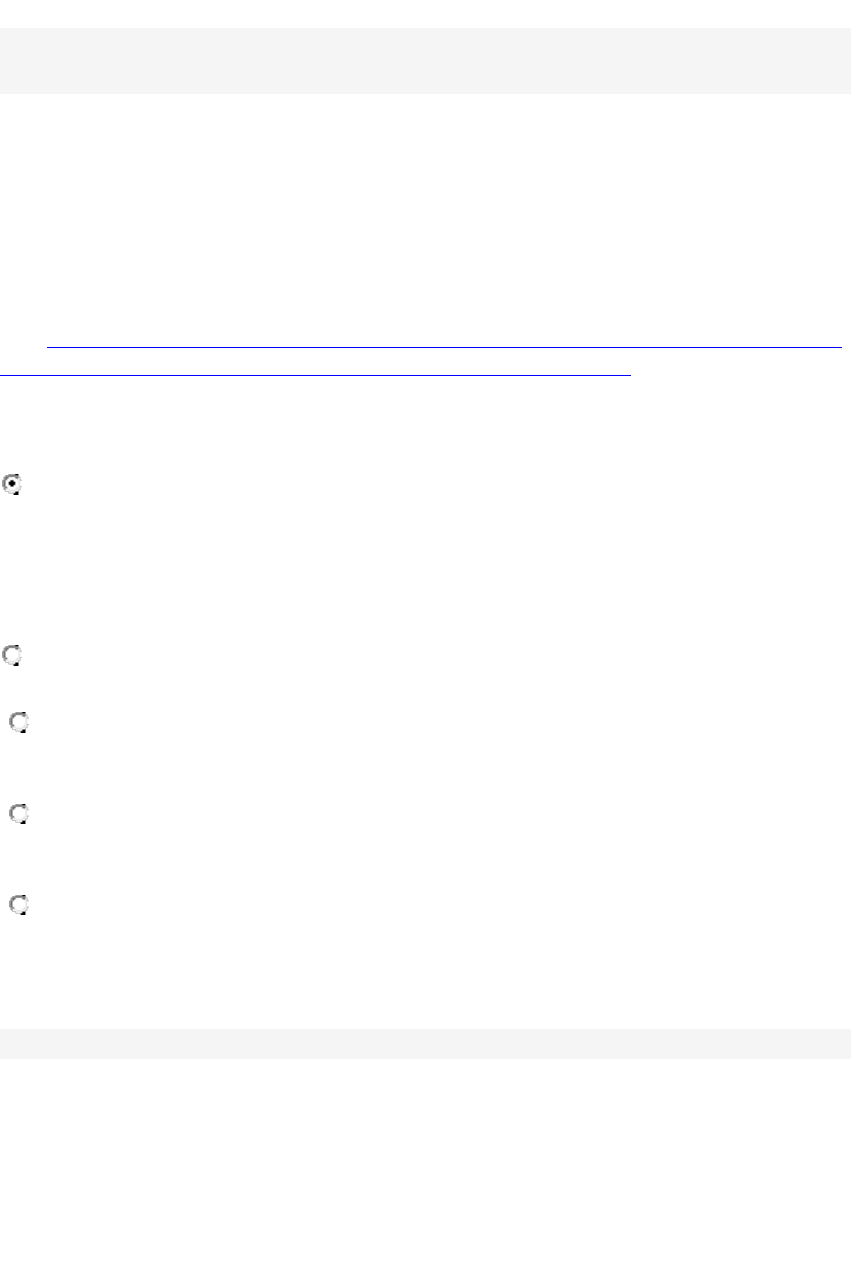Click the longer underlined blank line
The width and height of the screenshot is (851, 1270).
[443, 347]
